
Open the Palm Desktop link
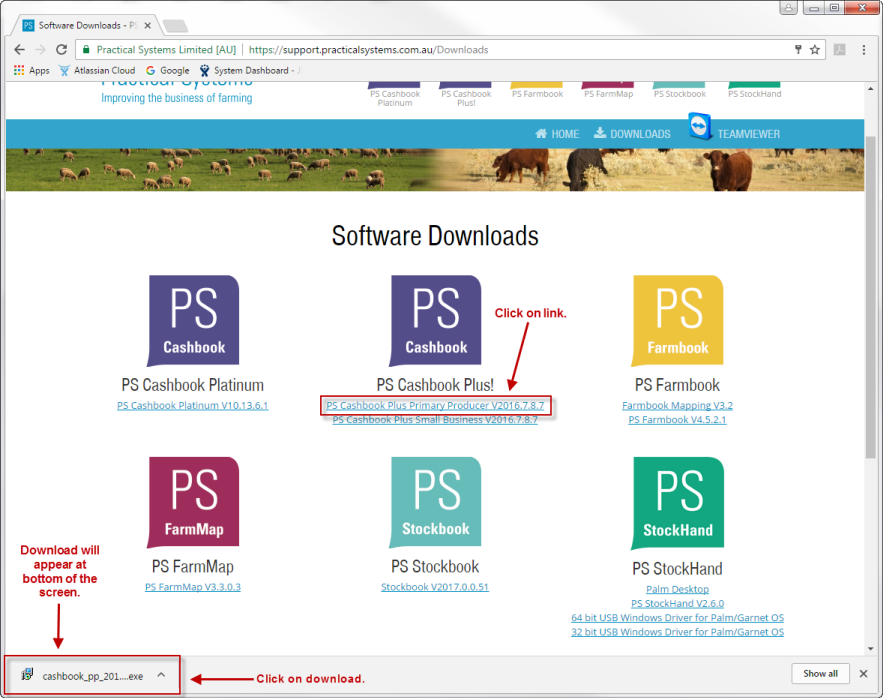click(x=677, y=589)
